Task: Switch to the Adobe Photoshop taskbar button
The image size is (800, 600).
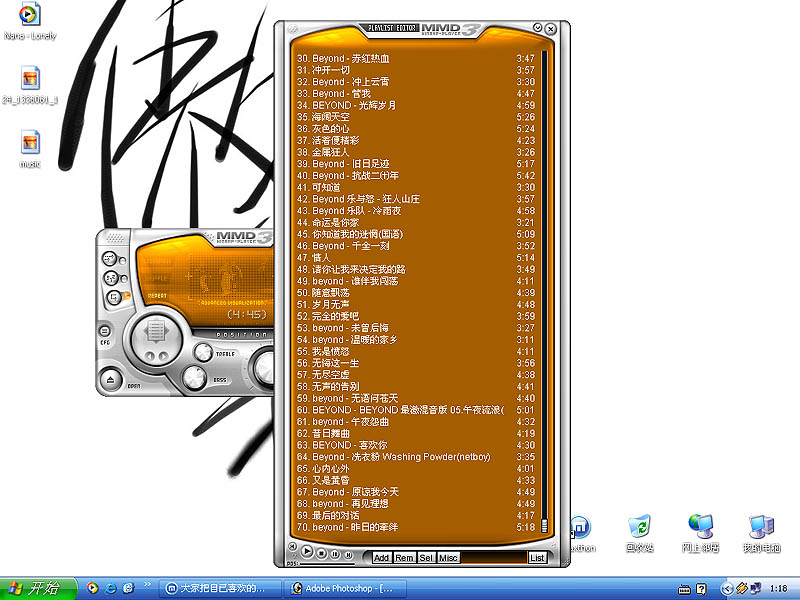Action: click(345, 589)
